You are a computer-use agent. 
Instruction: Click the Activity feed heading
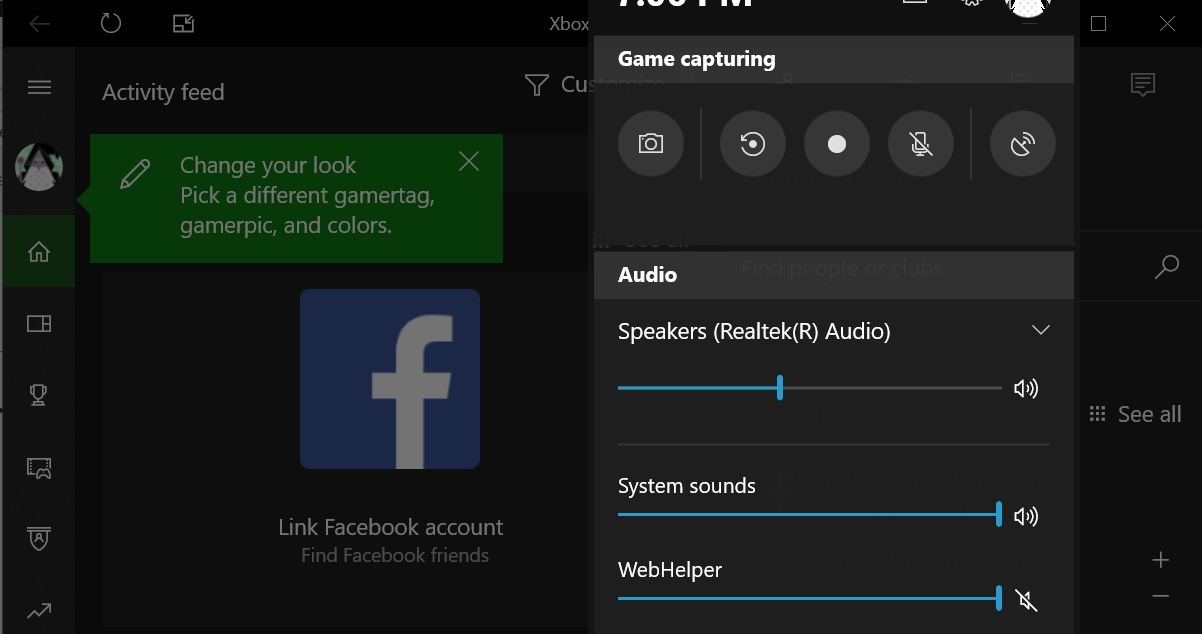(x=163, y=92)
